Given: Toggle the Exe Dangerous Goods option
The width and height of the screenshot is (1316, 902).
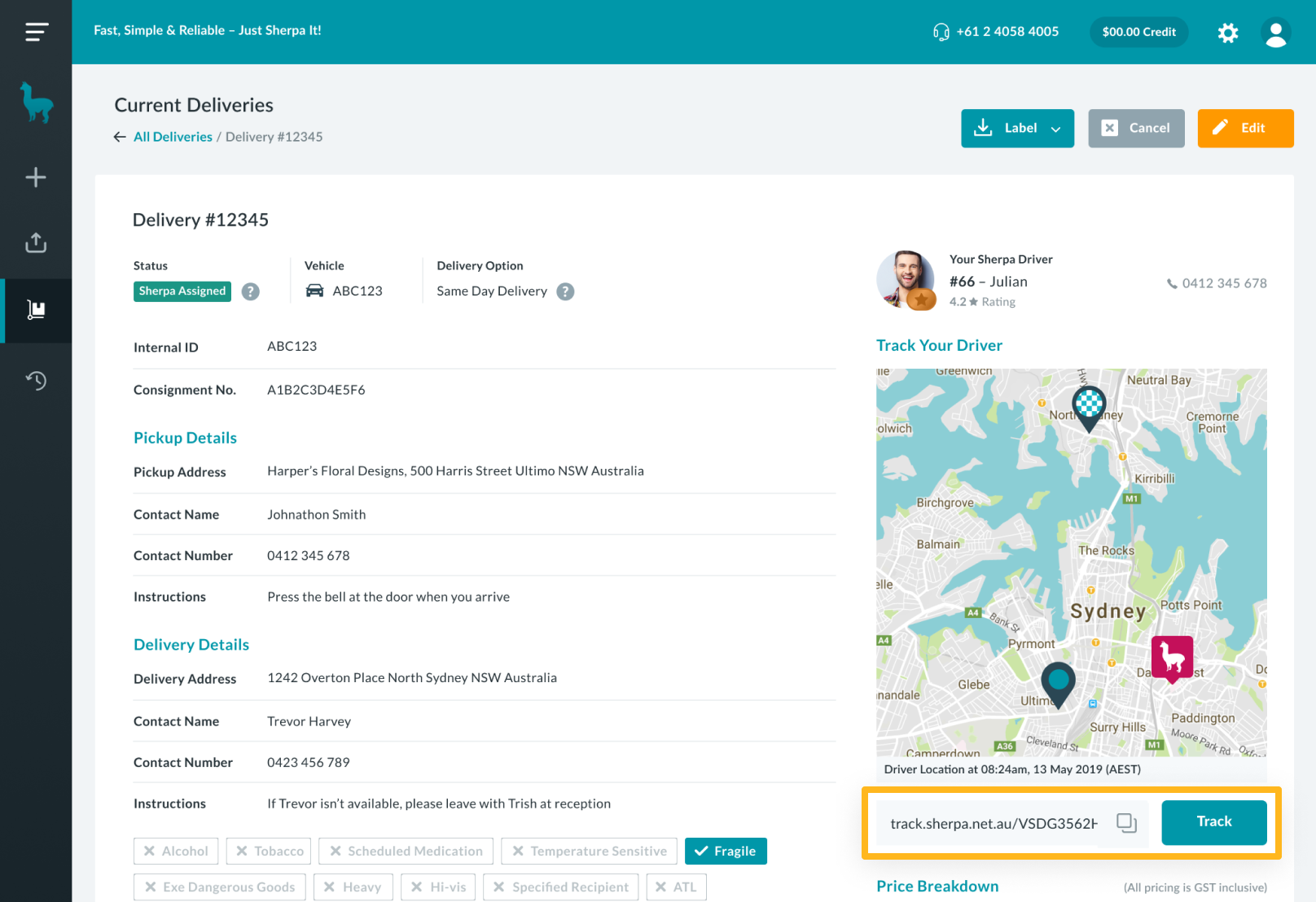Looking at the screenshot, I should [220, 887].
